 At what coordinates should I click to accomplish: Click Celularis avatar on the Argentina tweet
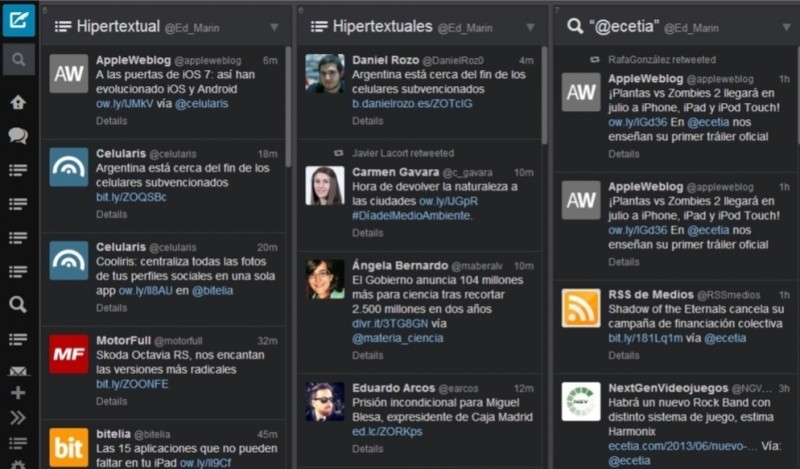(x=69, y=167)
